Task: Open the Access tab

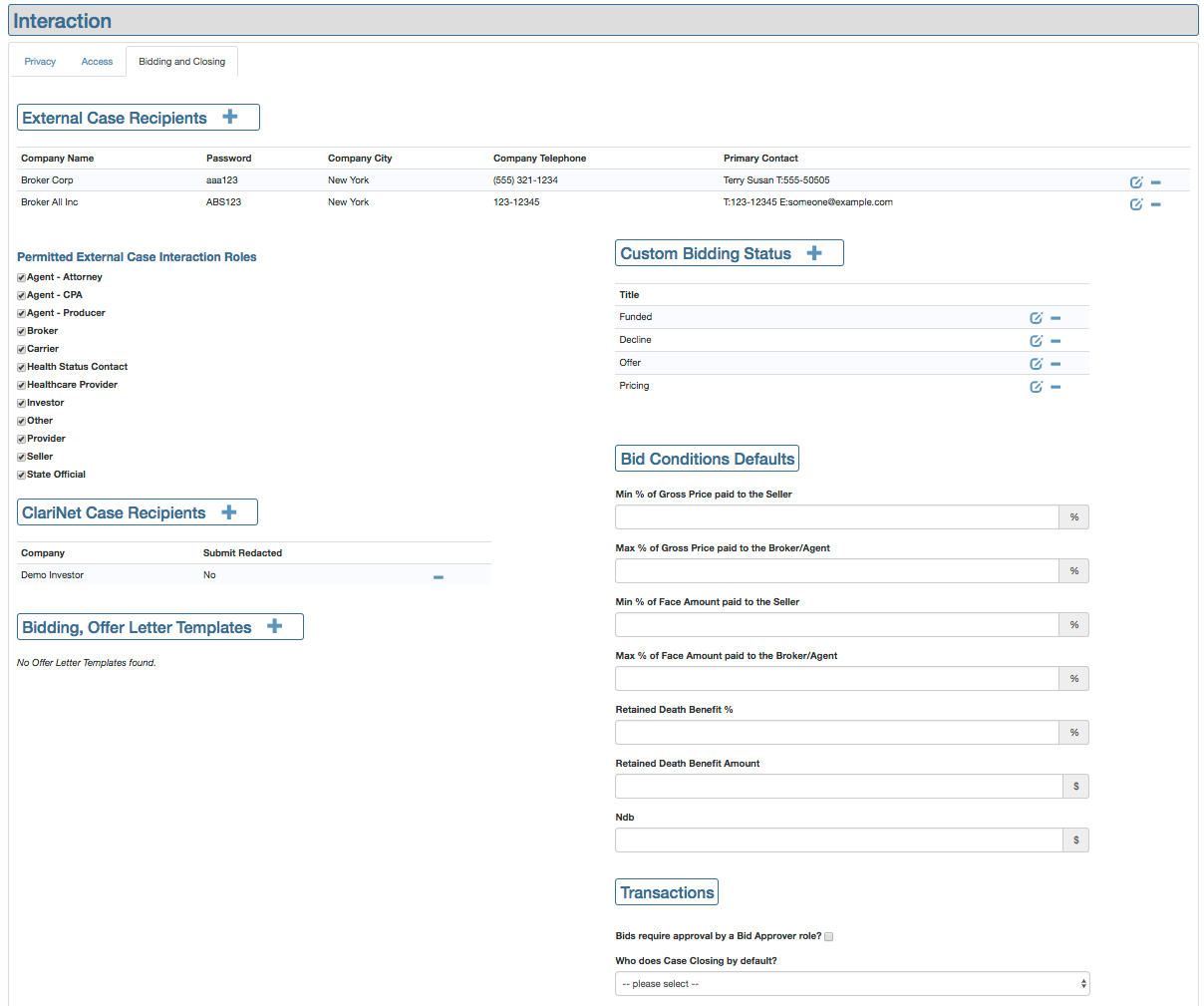Action: tap(97, 62)
